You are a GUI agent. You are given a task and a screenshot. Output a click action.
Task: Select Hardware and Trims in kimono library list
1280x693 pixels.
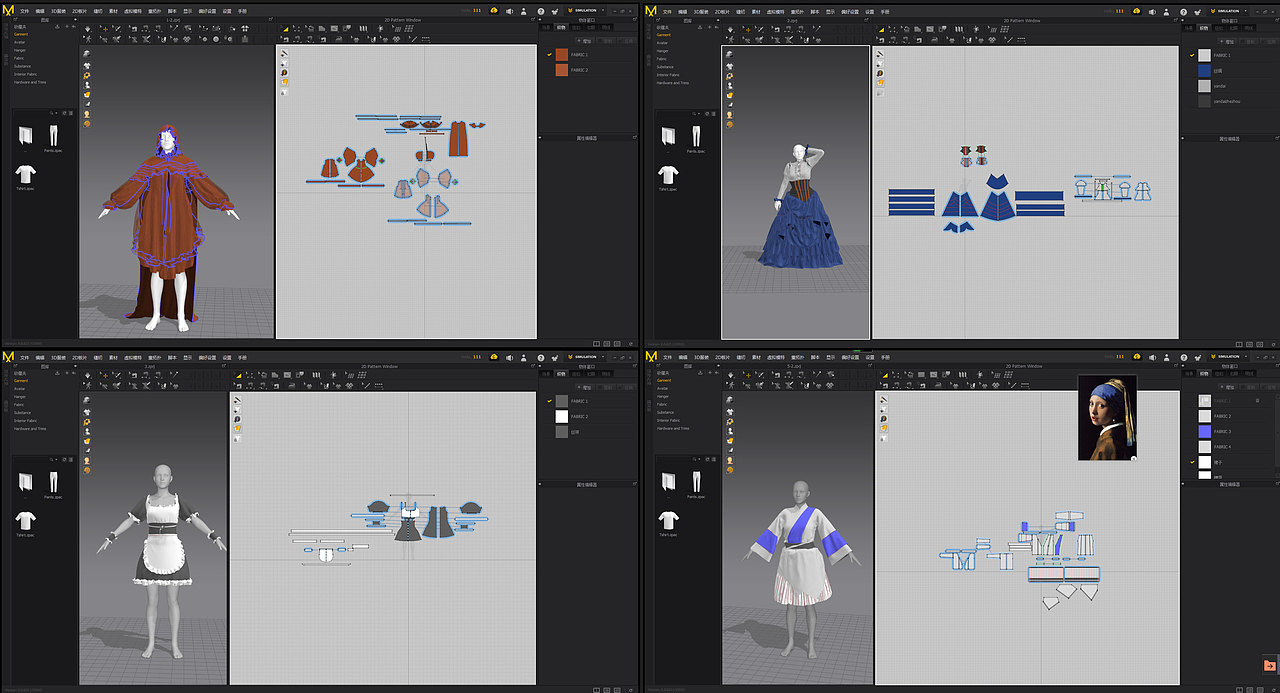[x=672, y=428]
